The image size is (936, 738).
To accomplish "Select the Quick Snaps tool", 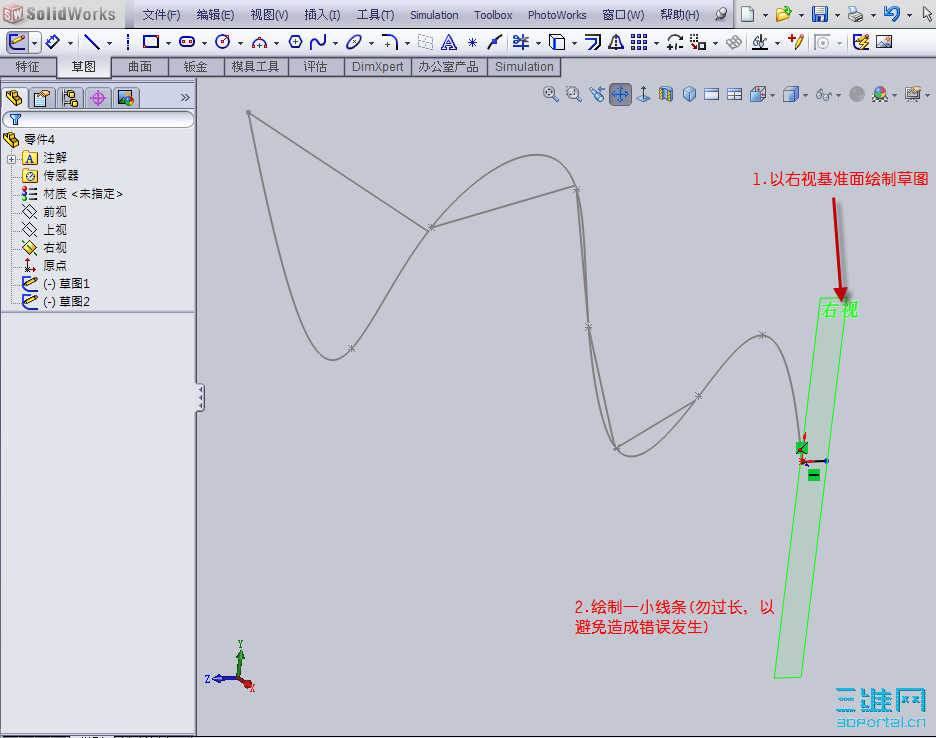I will click(x=823, y=42).
